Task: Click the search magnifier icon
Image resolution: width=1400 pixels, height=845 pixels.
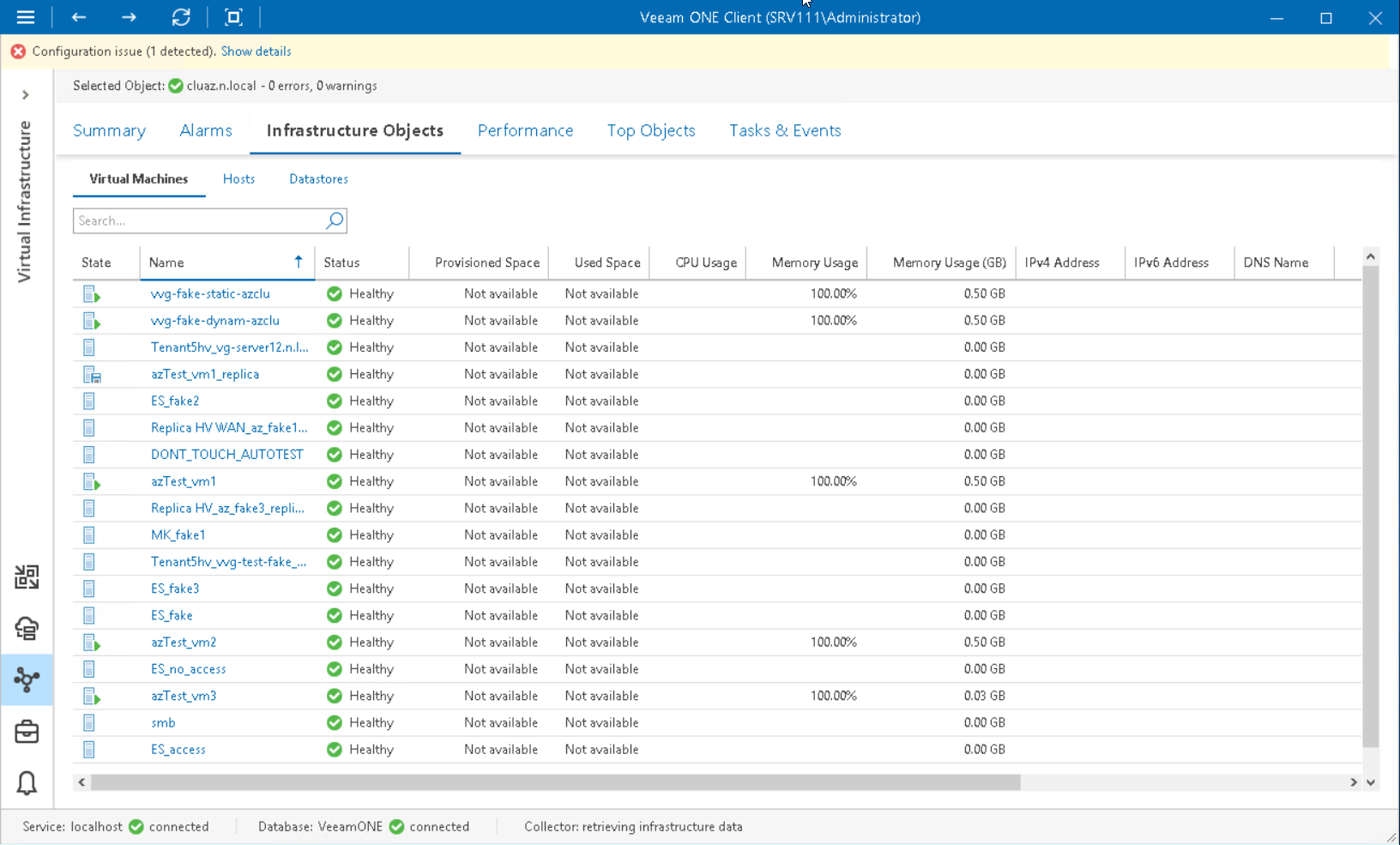Action: point(334,220)
